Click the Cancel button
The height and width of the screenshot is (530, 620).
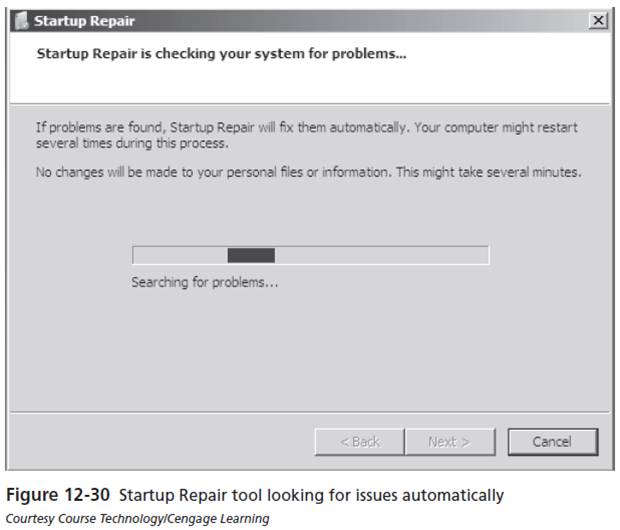[553, 442]
